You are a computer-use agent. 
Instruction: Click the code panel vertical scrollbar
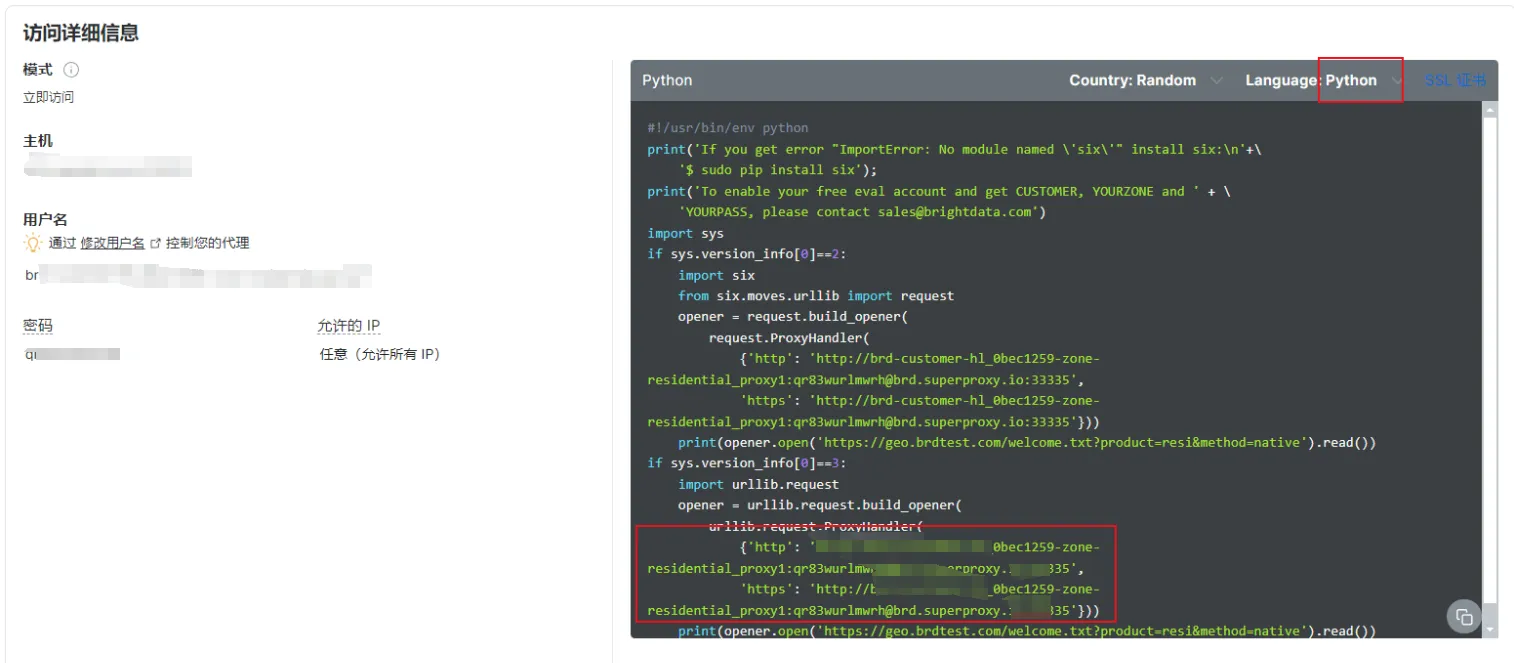pyautogui.click(x=1490, y=350)
